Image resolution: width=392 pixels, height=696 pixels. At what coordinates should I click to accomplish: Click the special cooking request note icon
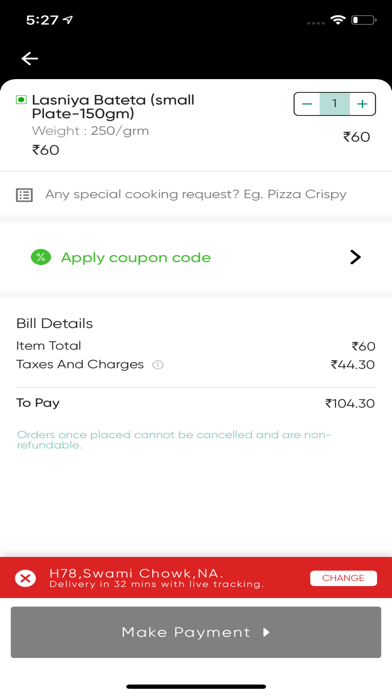(x=24, y=195)
